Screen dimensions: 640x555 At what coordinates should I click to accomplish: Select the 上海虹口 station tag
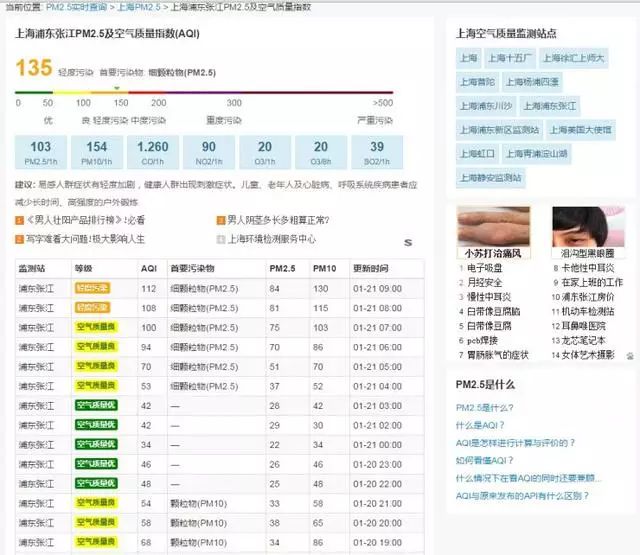click(x=478, y=154)
